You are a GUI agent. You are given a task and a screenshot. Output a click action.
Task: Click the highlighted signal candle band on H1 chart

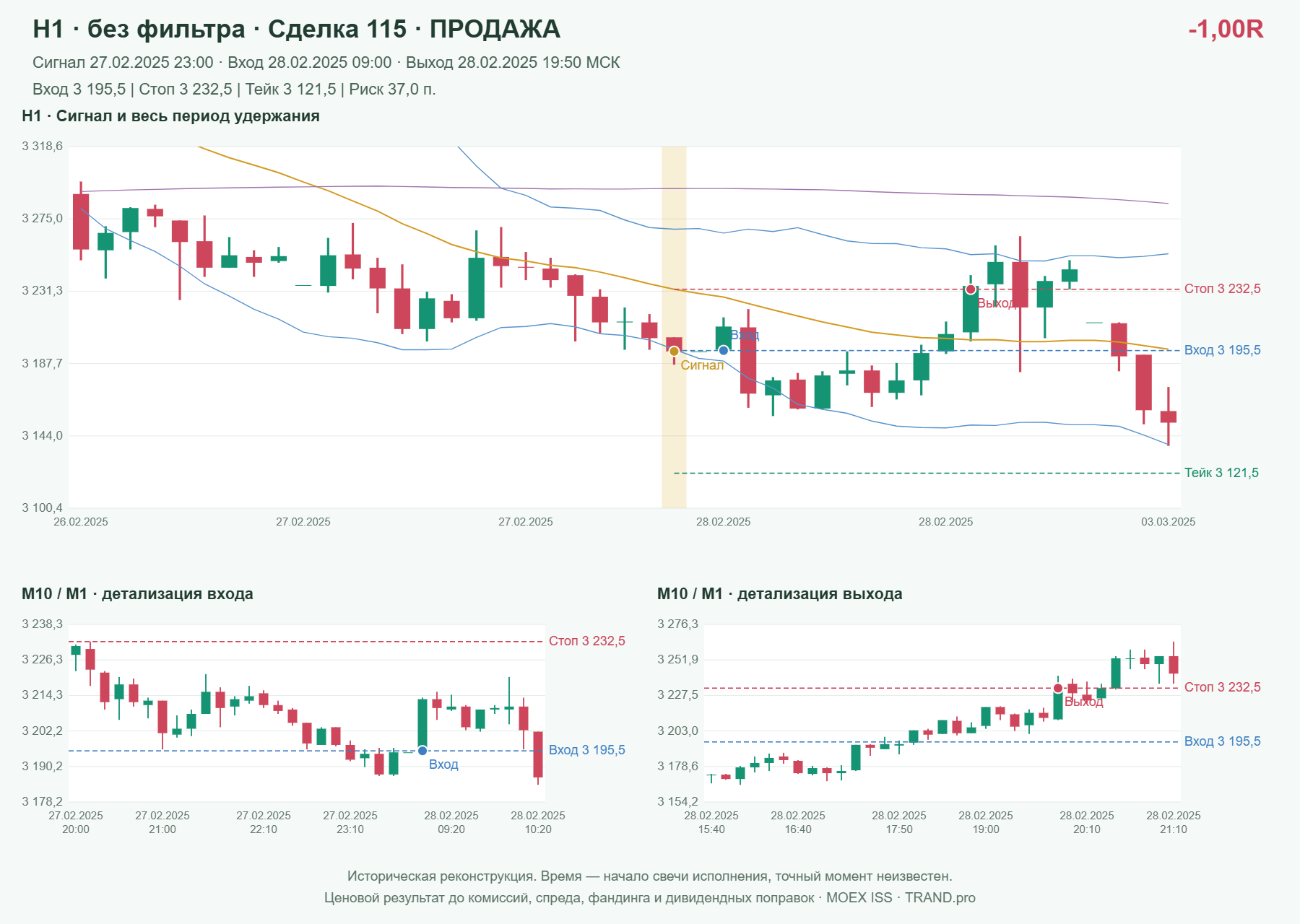click(674, 327)
